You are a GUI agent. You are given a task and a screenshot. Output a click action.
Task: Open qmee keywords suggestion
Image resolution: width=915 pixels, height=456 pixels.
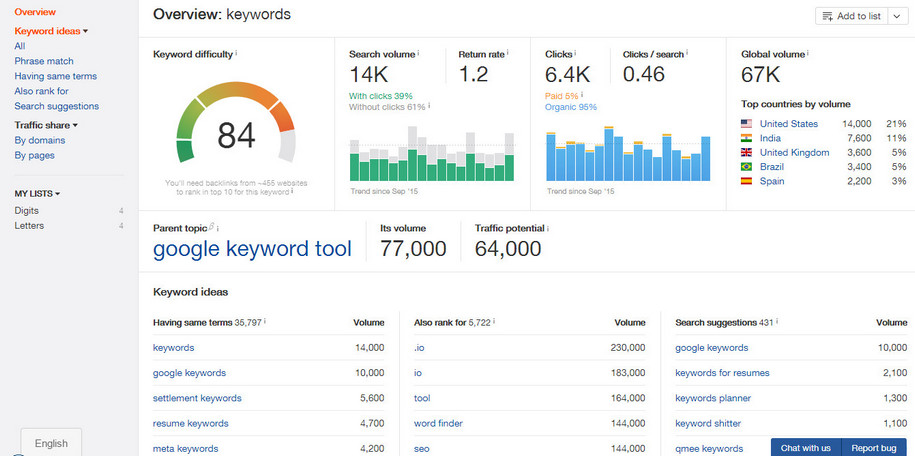pos(710,448)
